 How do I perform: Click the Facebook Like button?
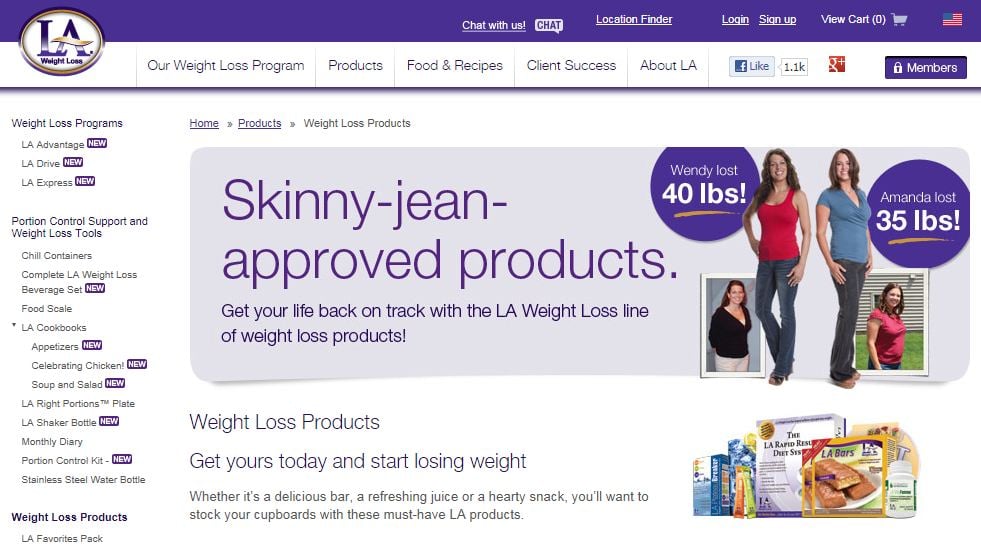(751, 66)
